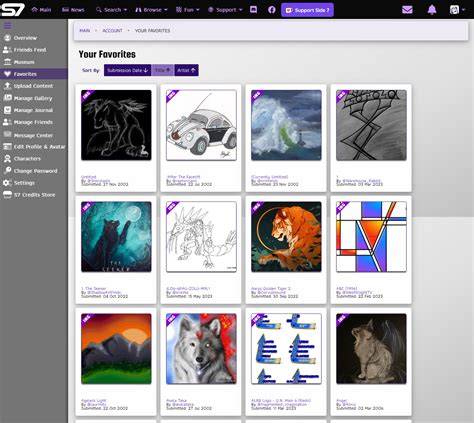The image size is (474, 423).
Task: Click MAIN in the breadcrumb
Action: click(85, 30)
